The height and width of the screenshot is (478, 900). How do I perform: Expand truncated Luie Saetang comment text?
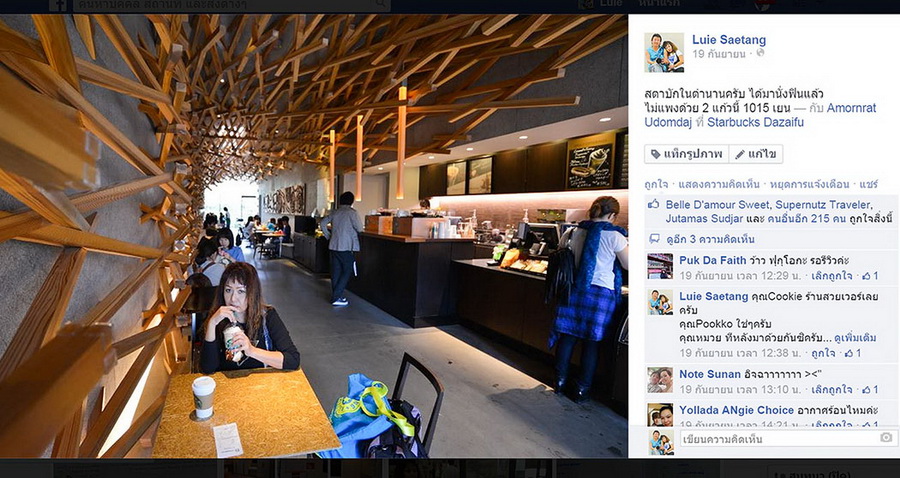coord(855,337)
